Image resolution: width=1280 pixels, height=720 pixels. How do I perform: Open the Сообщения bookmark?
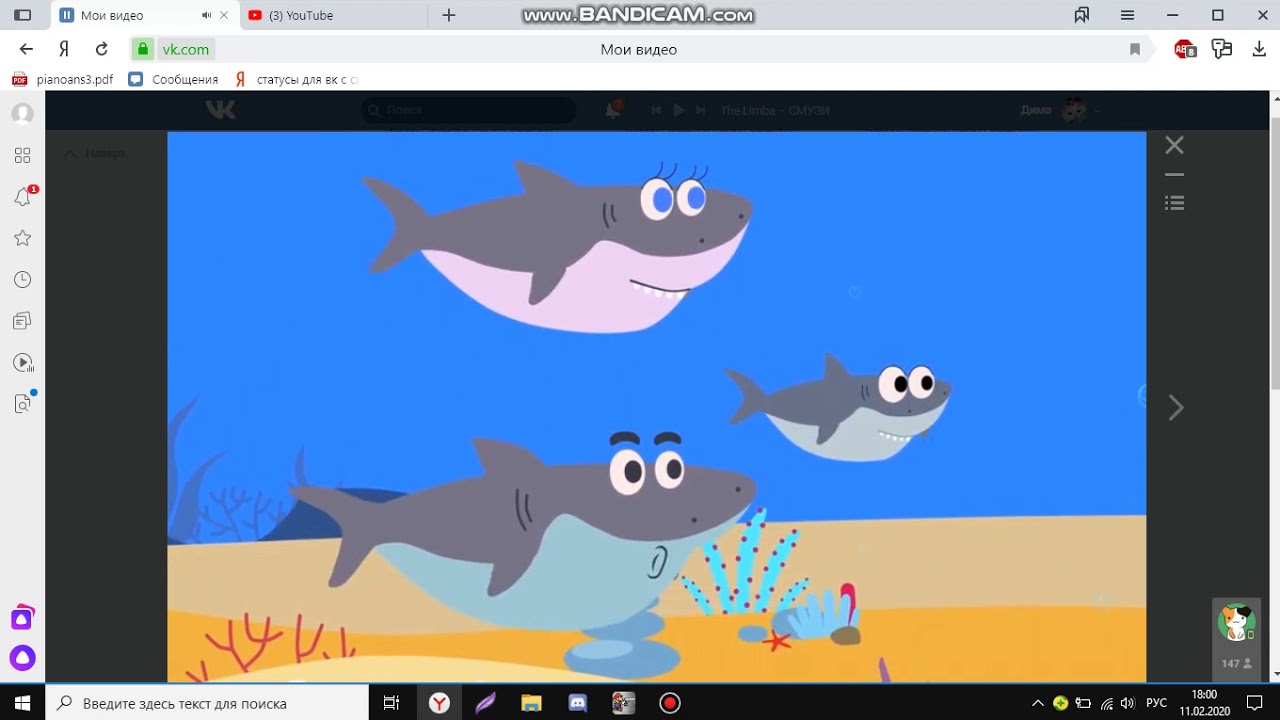[173, 79]
